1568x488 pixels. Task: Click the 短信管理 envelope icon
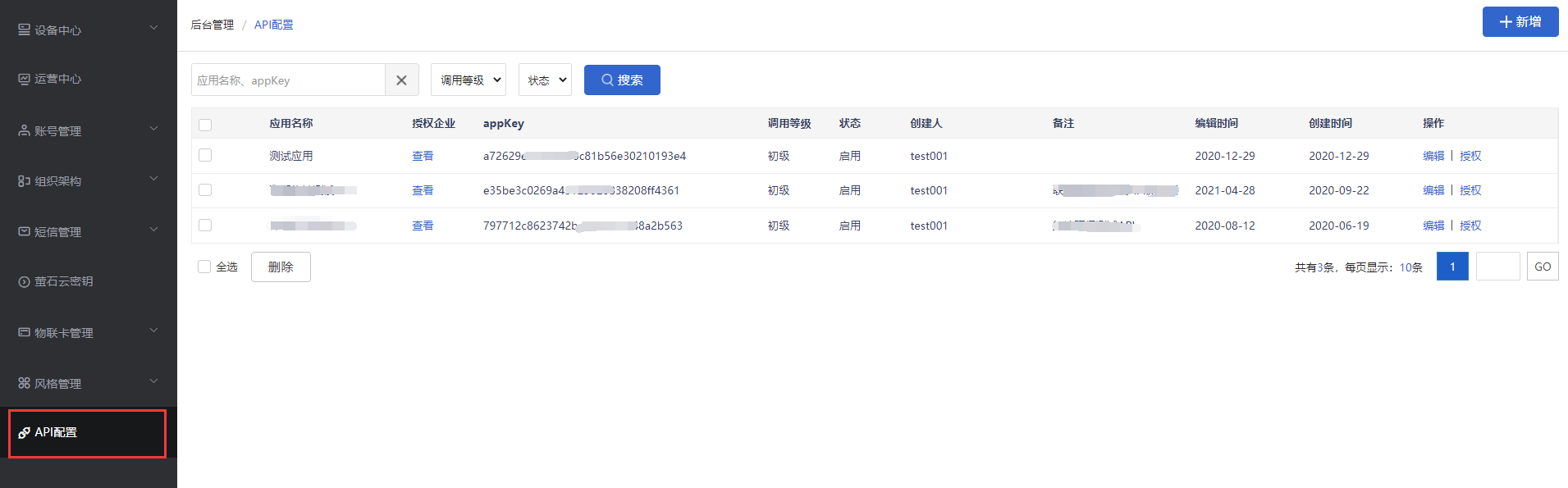24,231
